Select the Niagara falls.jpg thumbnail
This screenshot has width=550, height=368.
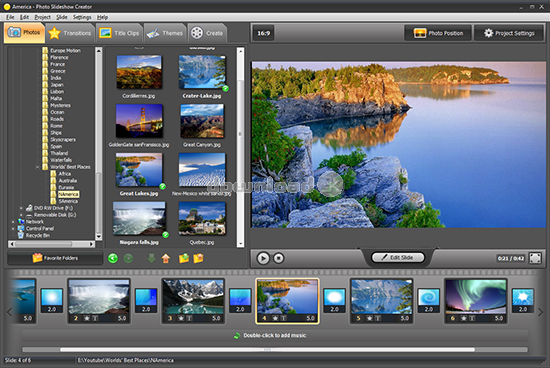(x=139, y=219)
